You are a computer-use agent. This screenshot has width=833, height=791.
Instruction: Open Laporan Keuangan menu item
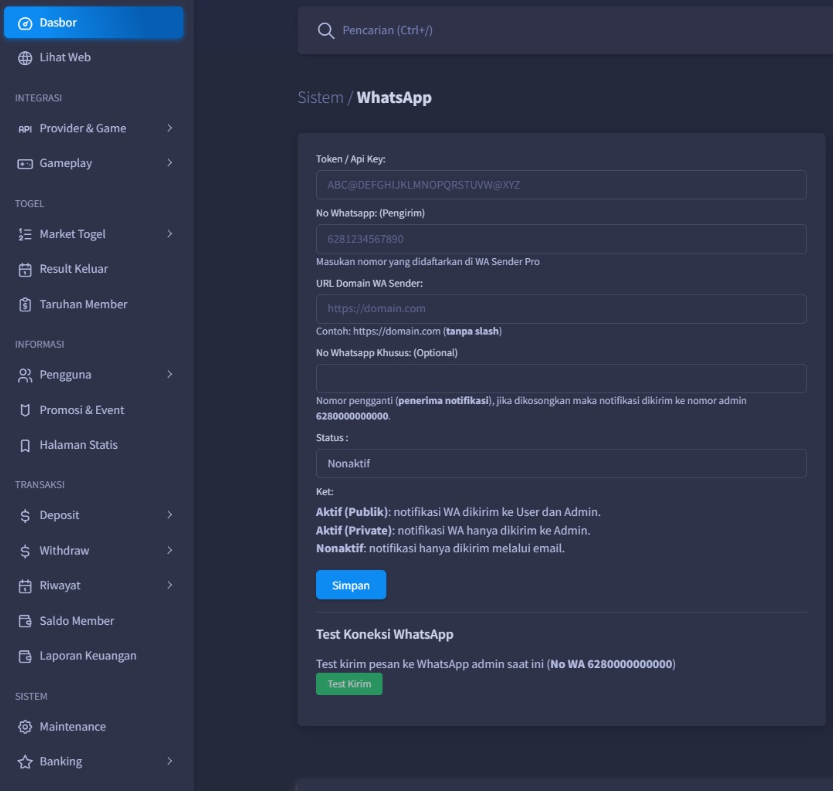[88, 656]
